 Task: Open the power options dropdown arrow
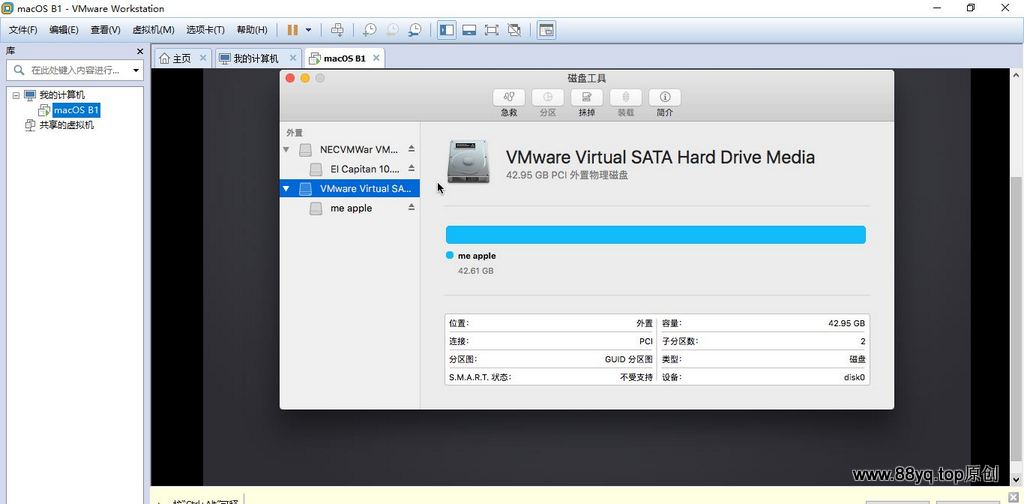308,30
